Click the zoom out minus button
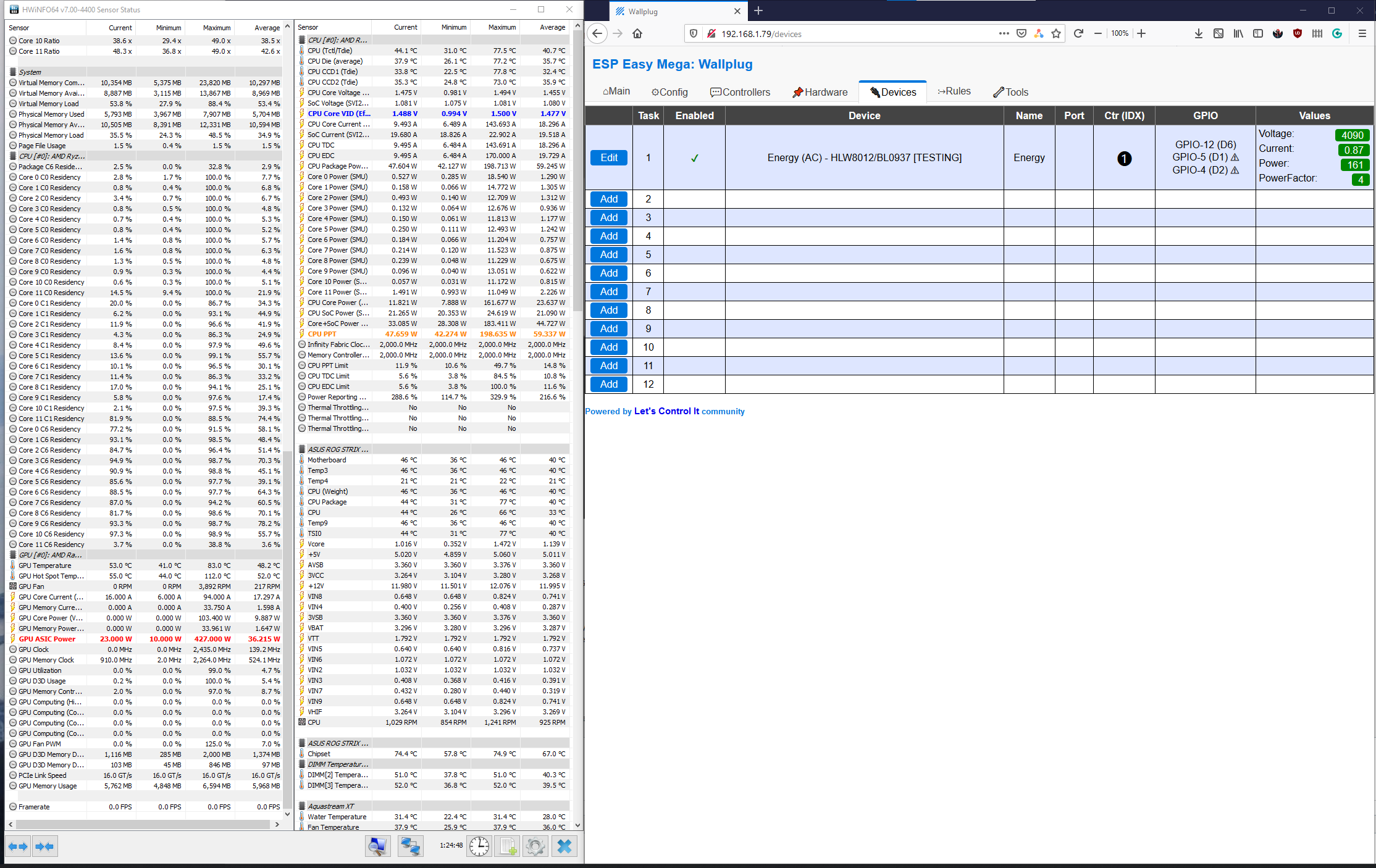The image size is (1376, 868). (x=1098, y=33)
